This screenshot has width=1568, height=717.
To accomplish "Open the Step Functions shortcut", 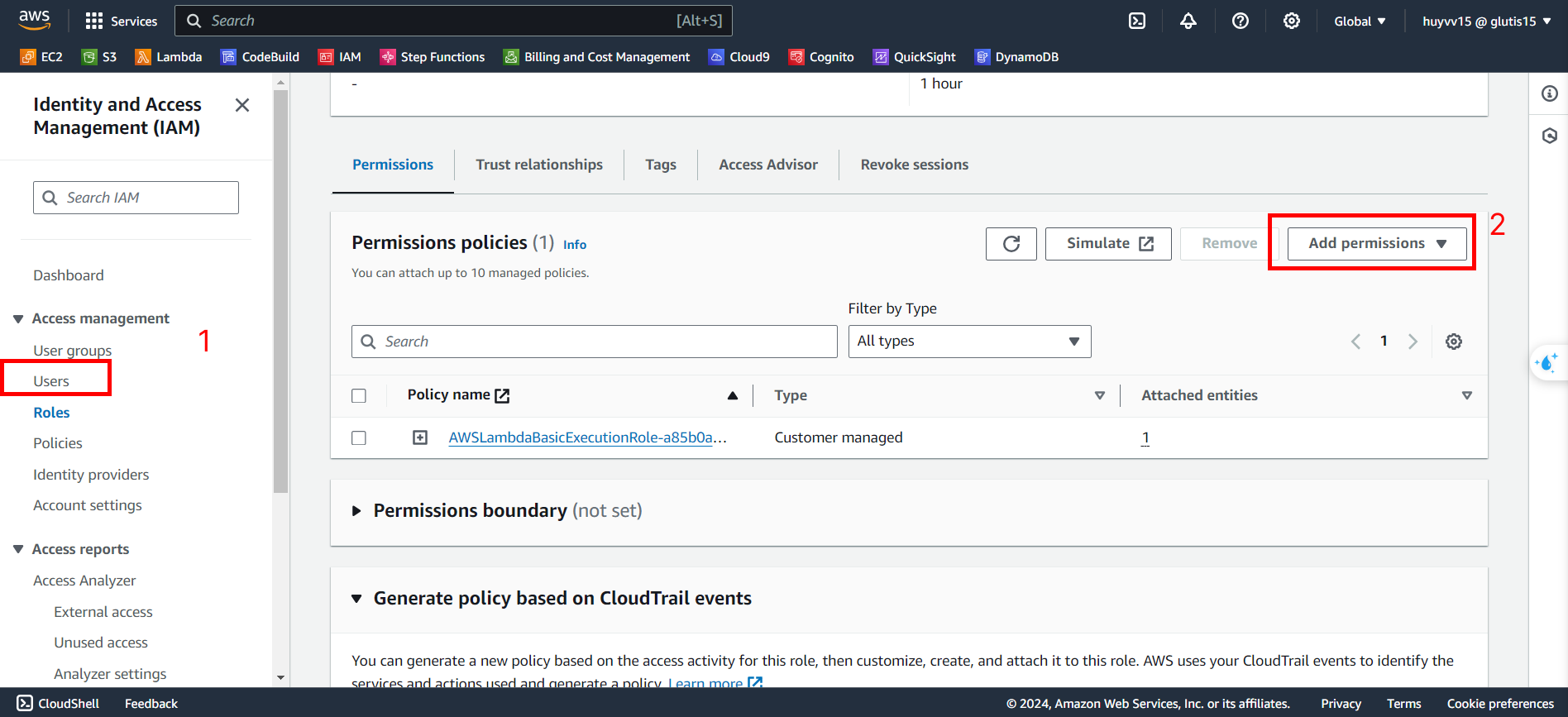I will pyautogui.click(x=433, y=57).
